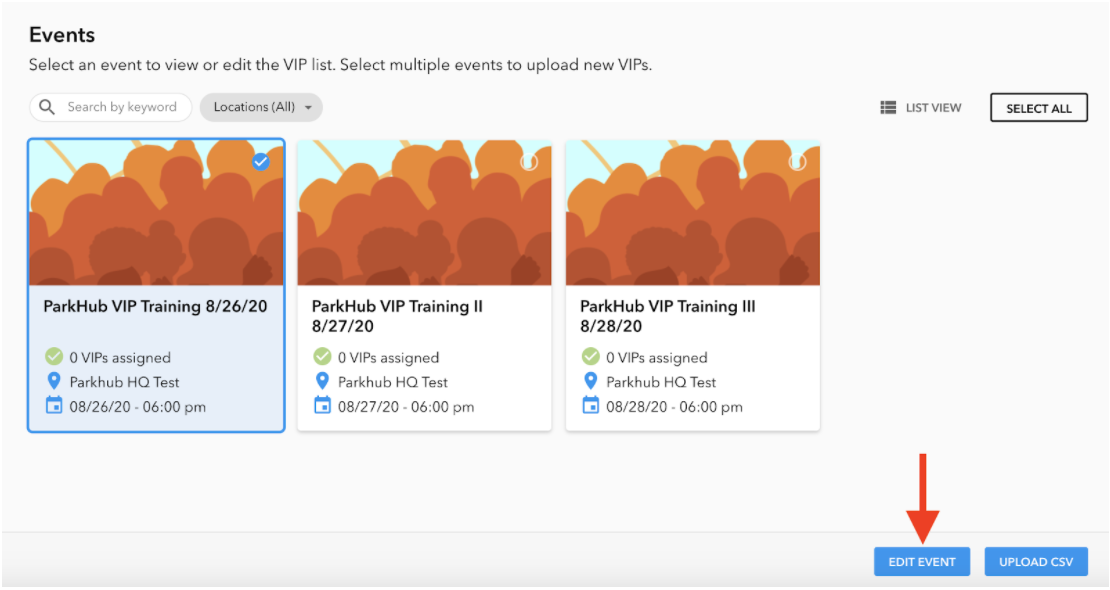
Task: Click calendar icon on 8/26/20 card
Action: 54,406
